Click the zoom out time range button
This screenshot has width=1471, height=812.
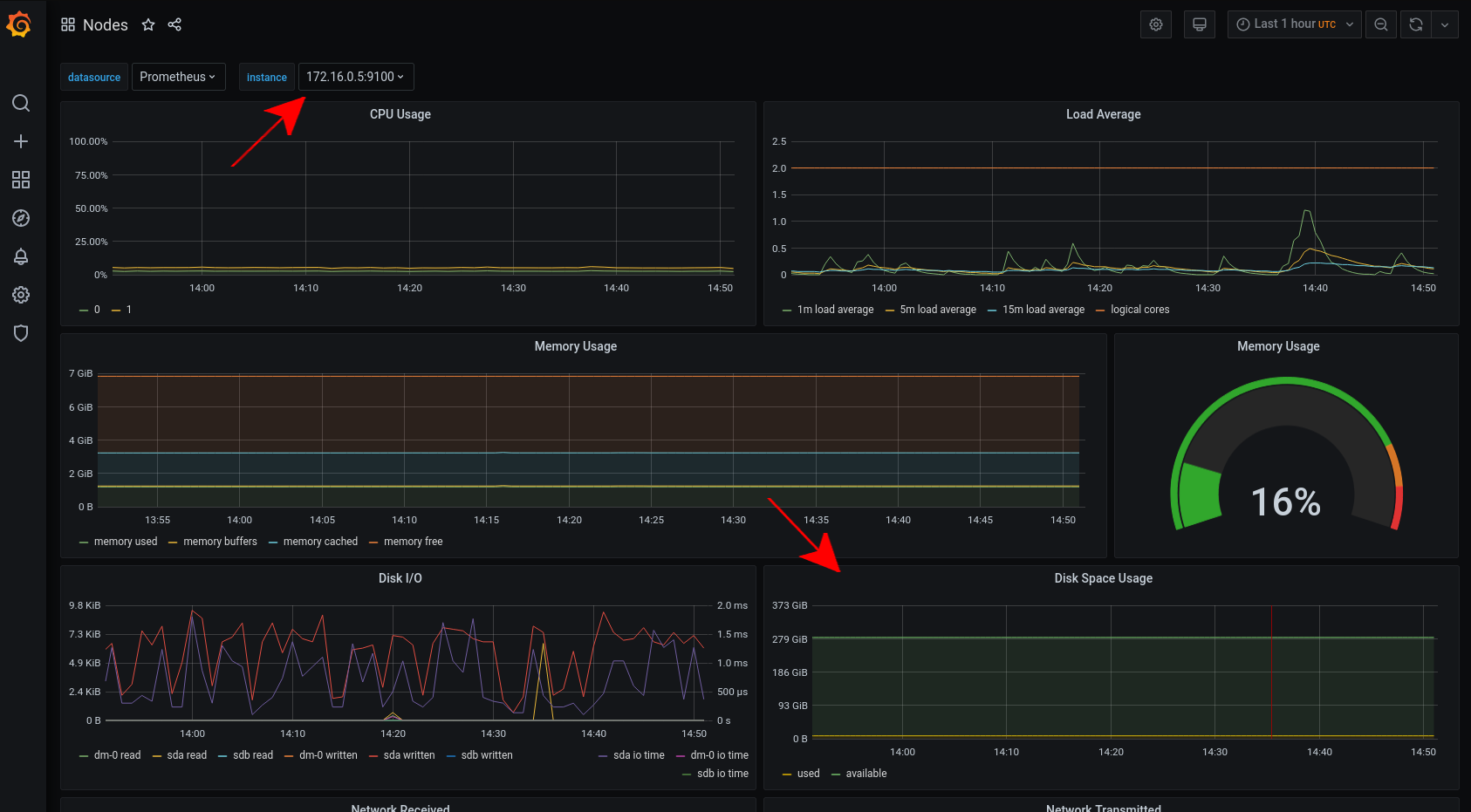tap(1381, 24)
